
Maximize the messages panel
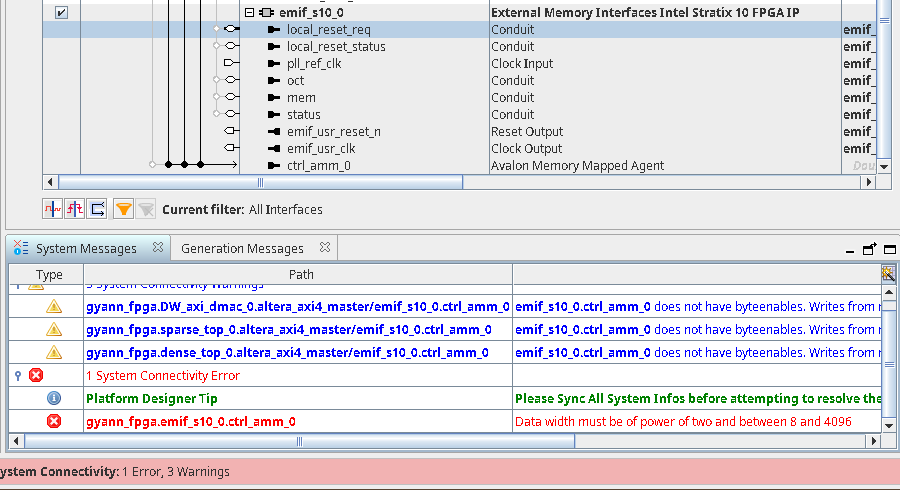point(890,249)
